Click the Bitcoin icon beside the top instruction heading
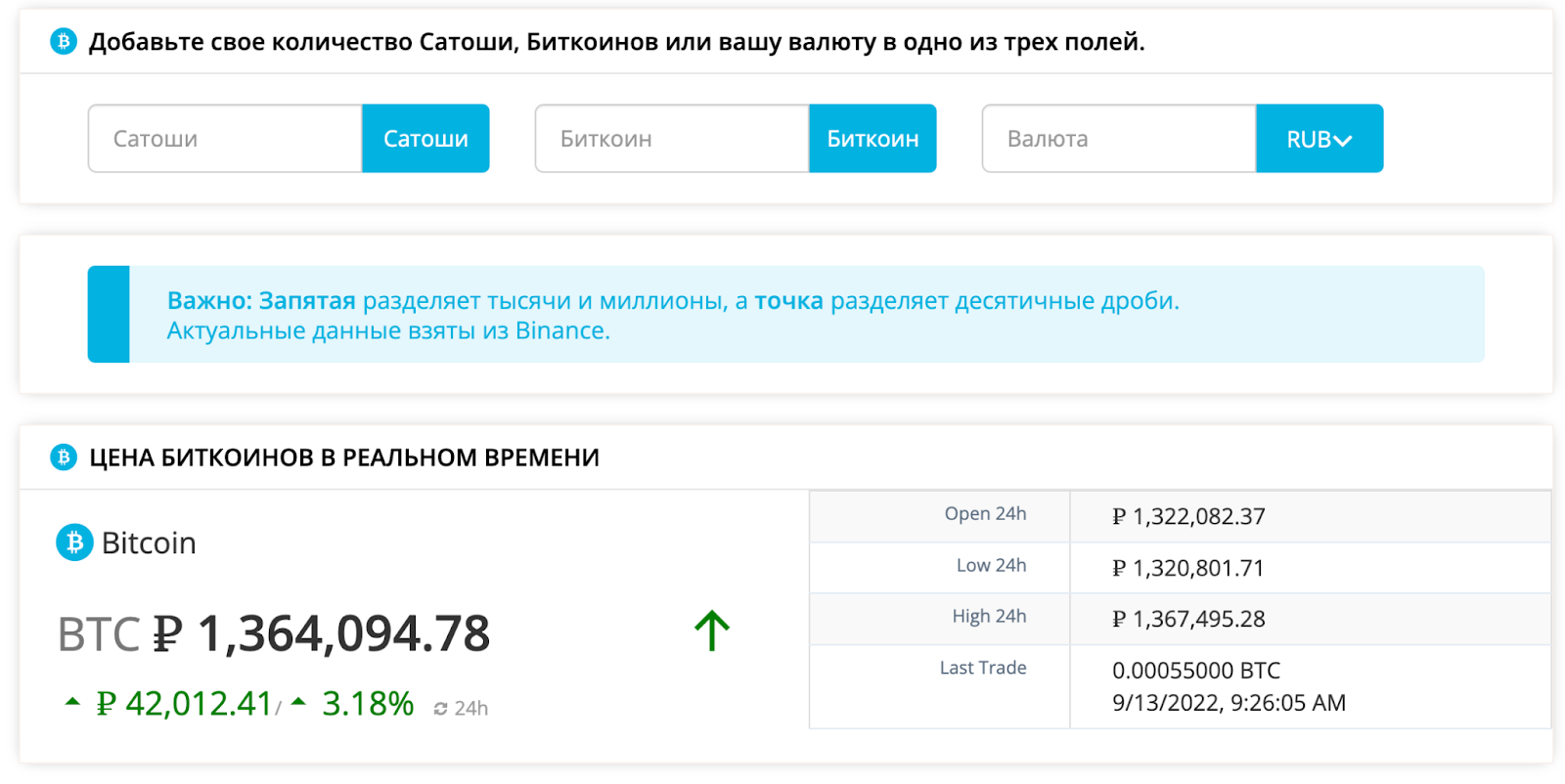 click(64, 42)
